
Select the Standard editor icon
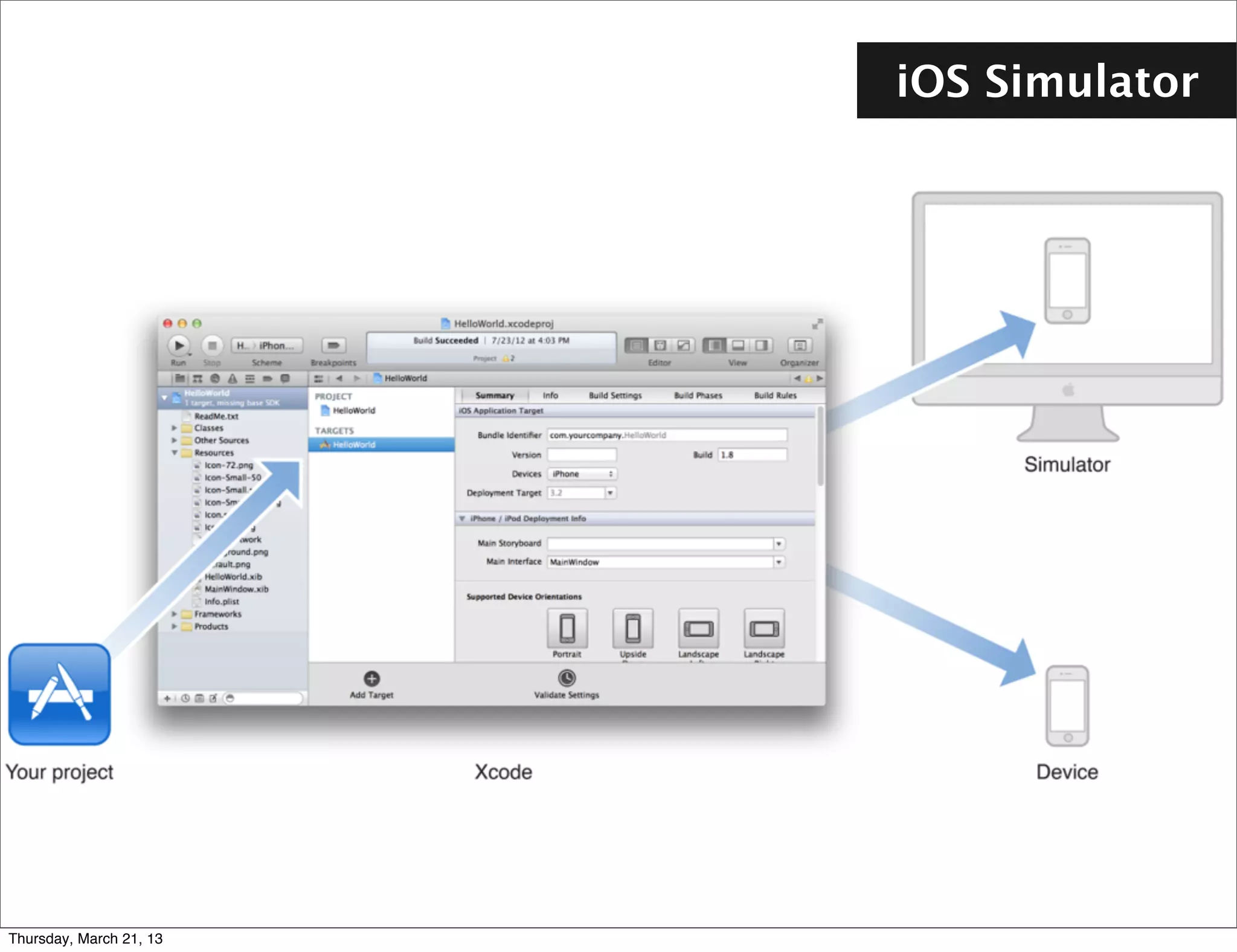tap(636, 346)
